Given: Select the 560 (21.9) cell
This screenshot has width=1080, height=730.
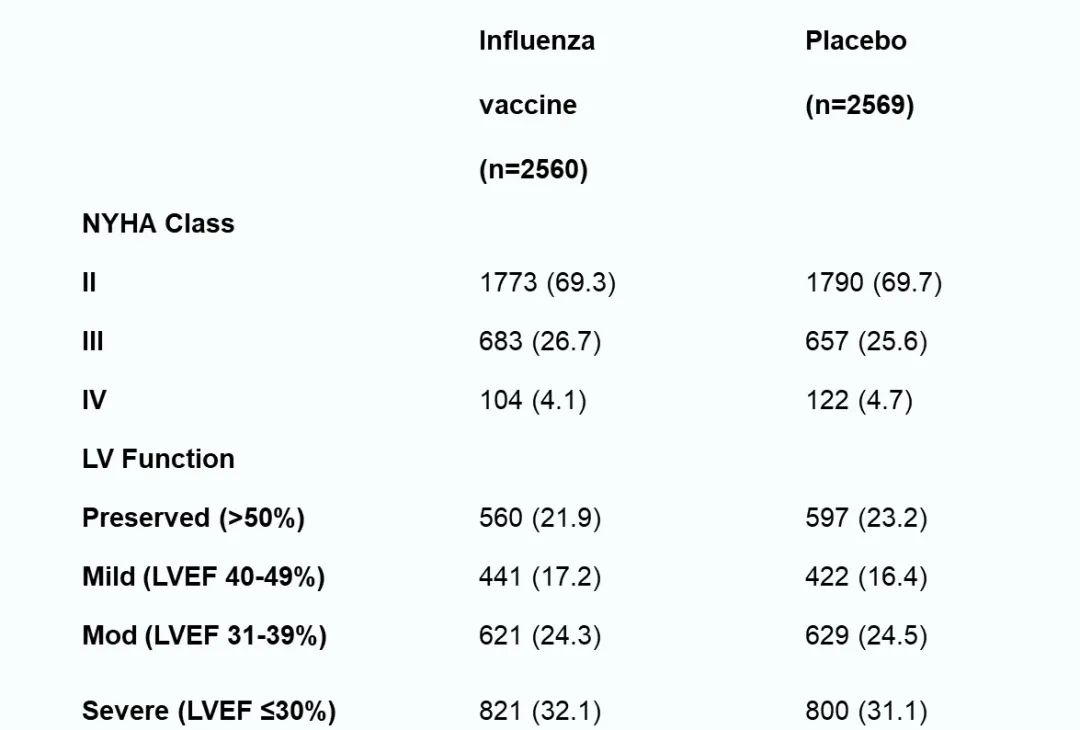Looking at the screenshot, I should click(539, 518).
